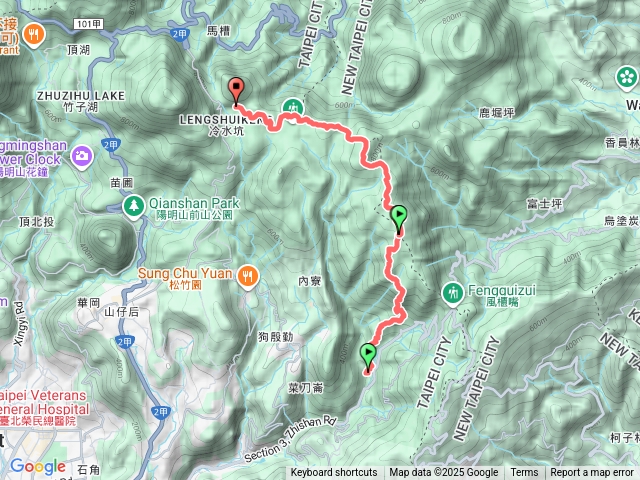The width and height of the screenshot is (640, 480).
Task: Click the hiking icon beside Lengshuikeng trail
Action: click(x=293, y=108)
